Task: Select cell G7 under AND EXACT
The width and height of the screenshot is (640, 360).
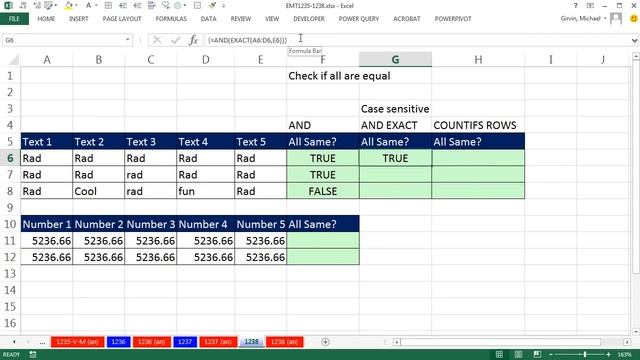Action: [395, 175]
